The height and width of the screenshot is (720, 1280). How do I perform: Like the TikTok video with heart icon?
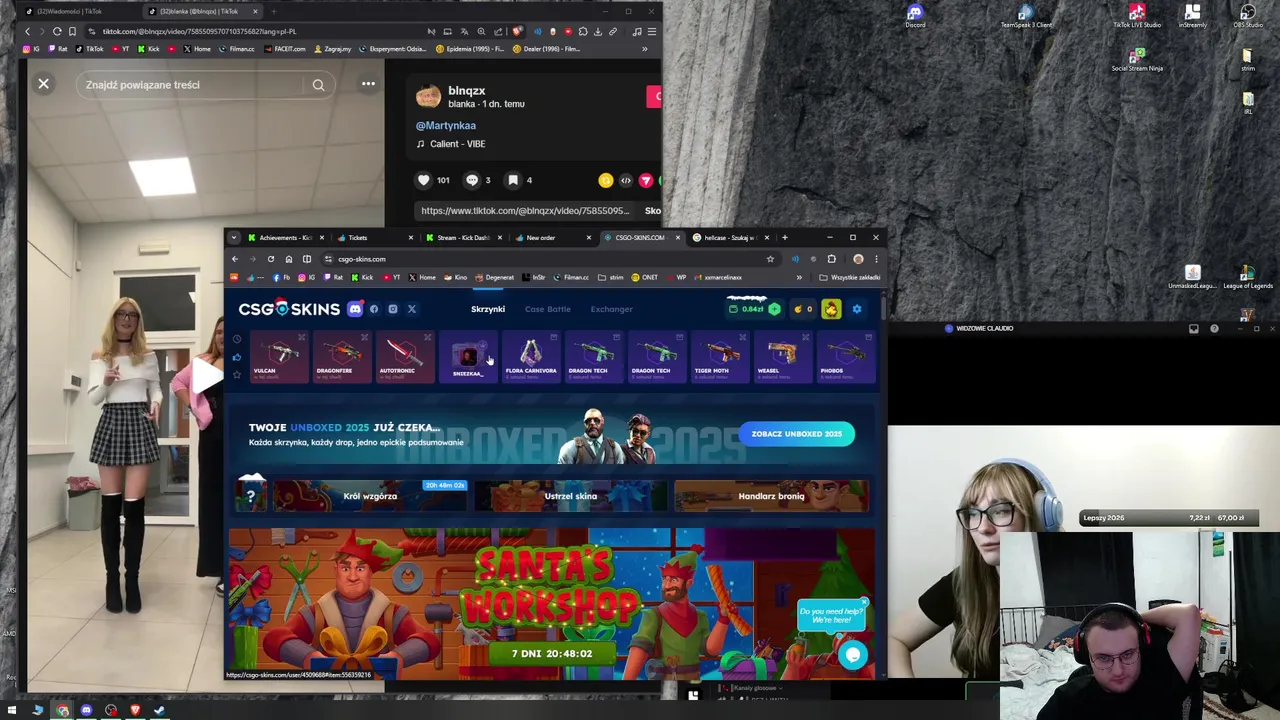click(x=424, y=180)
